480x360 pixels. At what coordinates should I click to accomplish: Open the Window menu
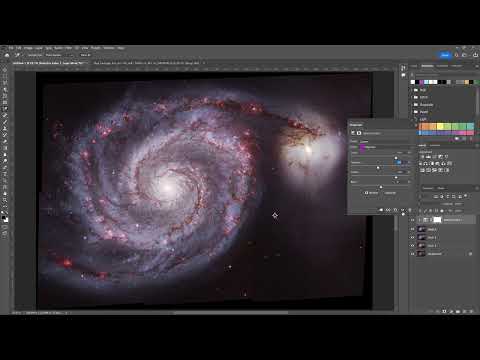[x=109, y=48]
